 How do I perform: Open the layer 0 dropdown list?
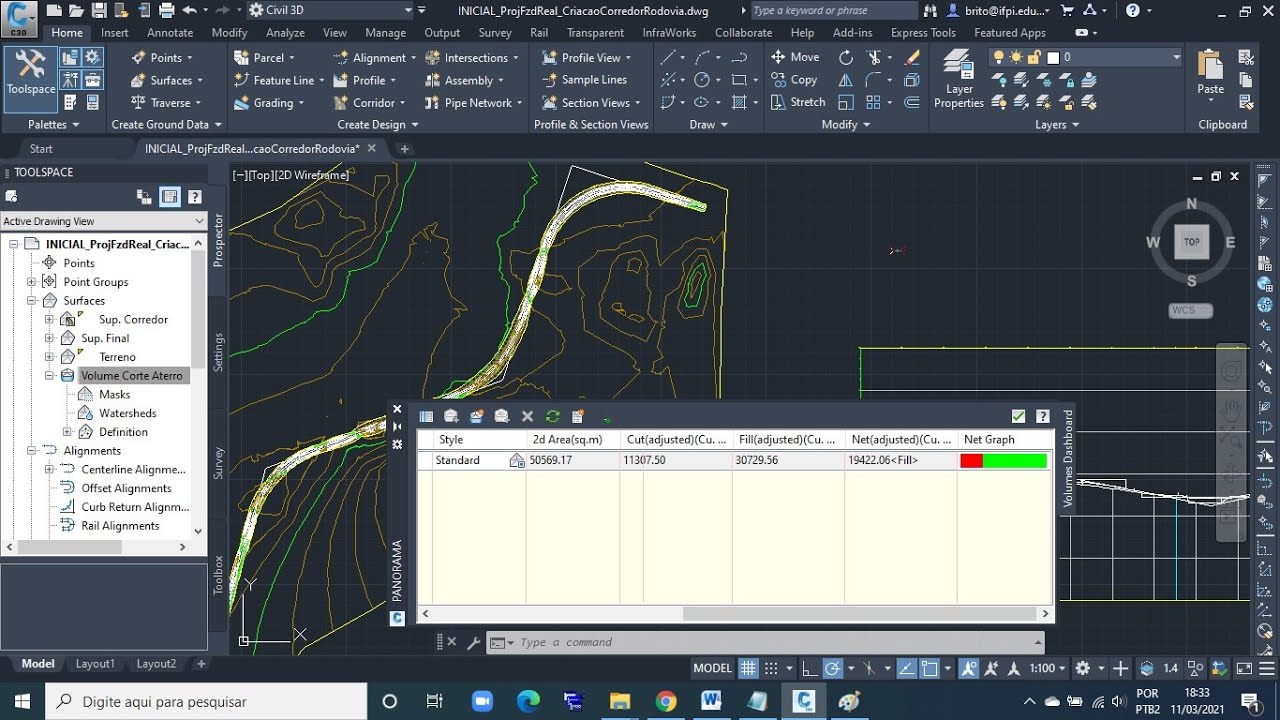click(1176, 57)
